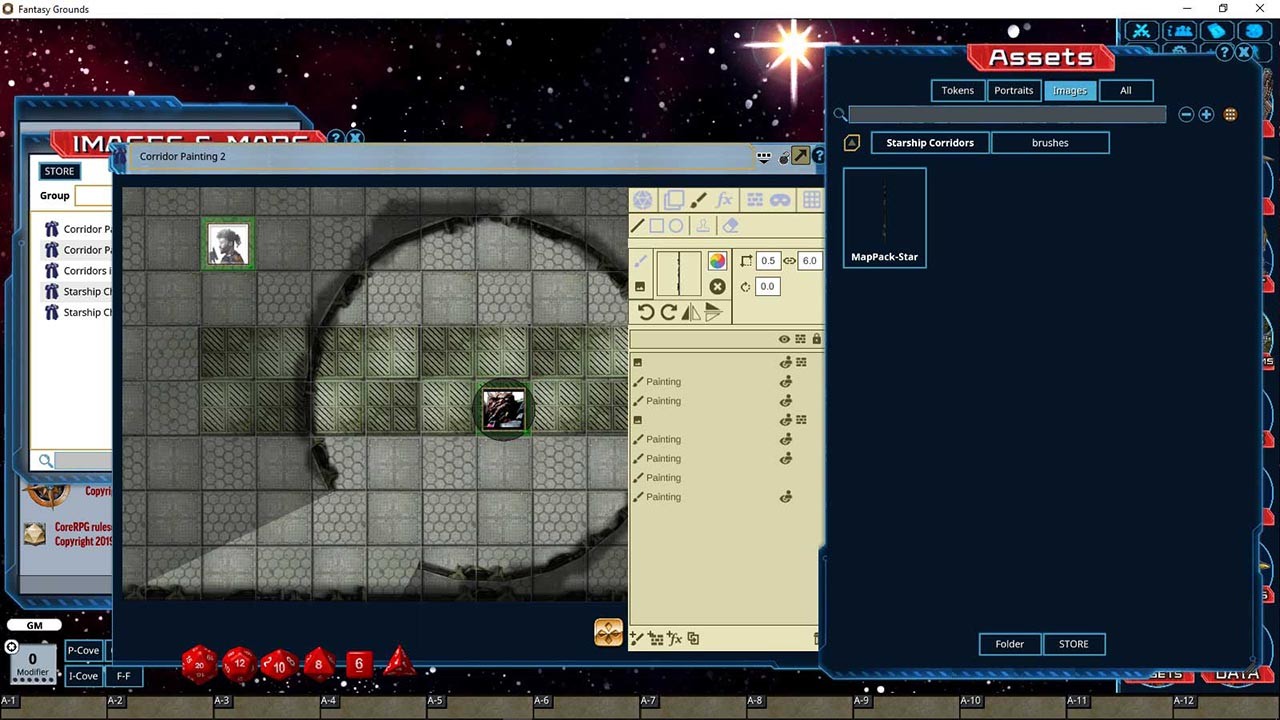The height and width of the screenshot is (720, 1280).
Task: Toggle the mask tool icon
Action: coord(780,200)
